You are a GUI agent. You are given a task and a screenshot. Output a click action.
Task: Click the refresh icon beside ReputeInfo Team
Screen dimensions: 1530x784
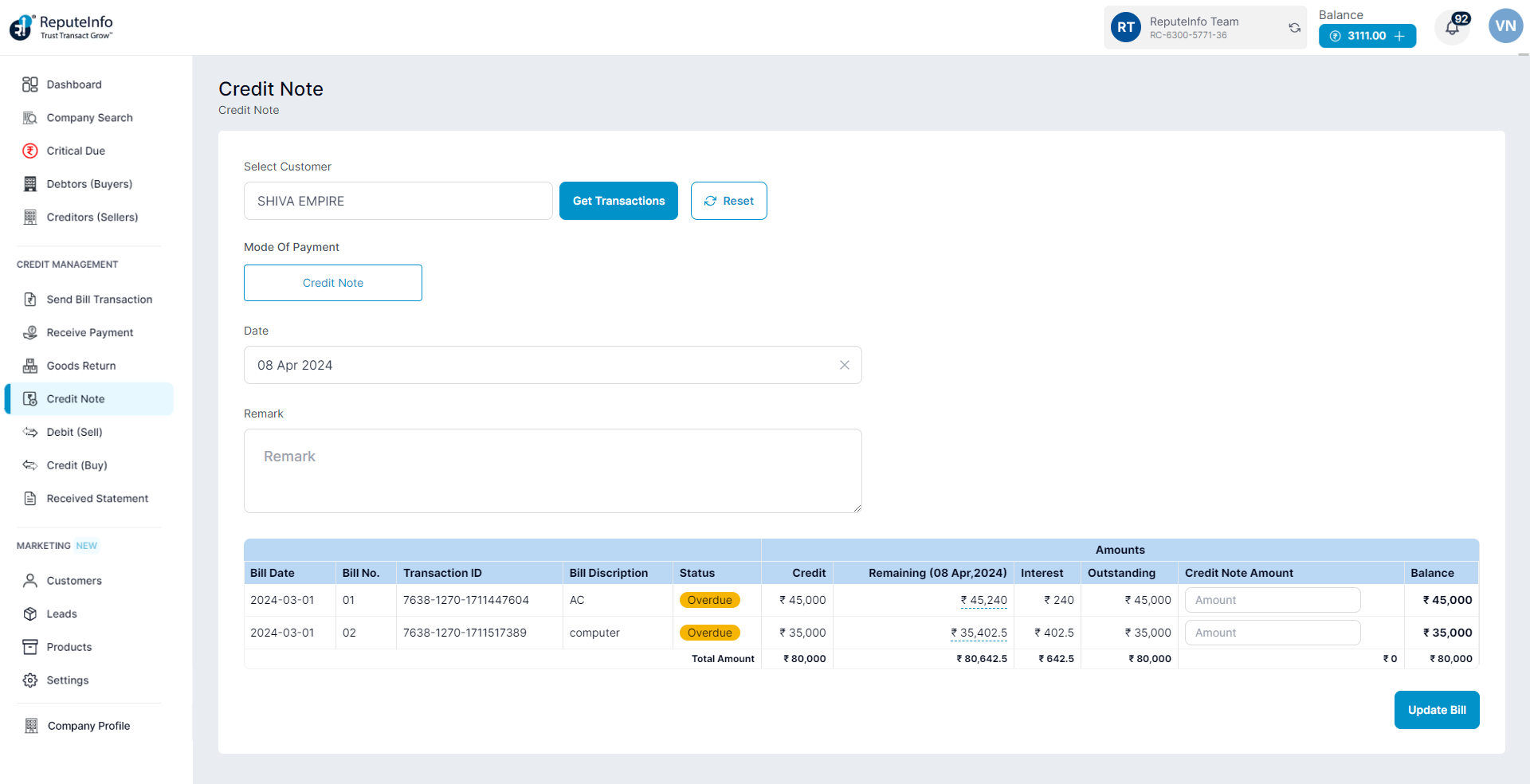[x=1294, y=28]
